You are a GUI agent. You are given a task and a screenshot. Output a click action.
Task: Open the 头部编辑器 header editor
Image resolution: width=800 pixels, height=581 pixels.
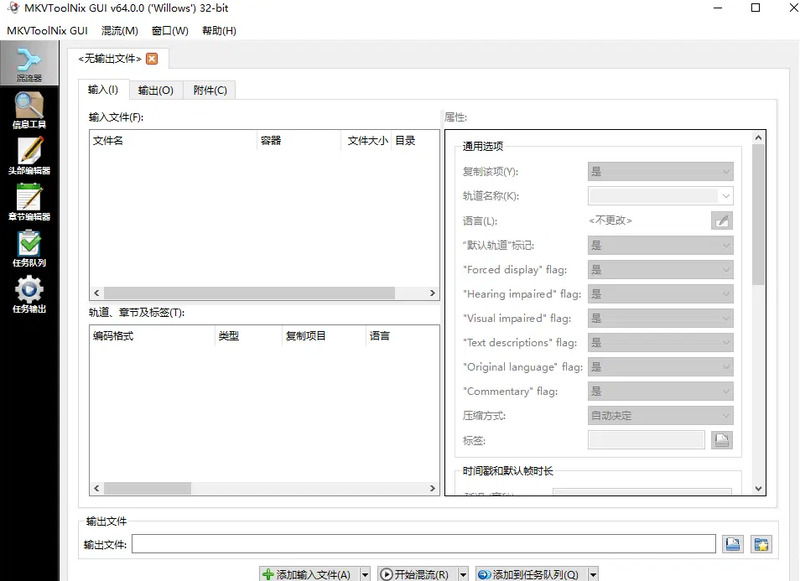click(29, 155)
